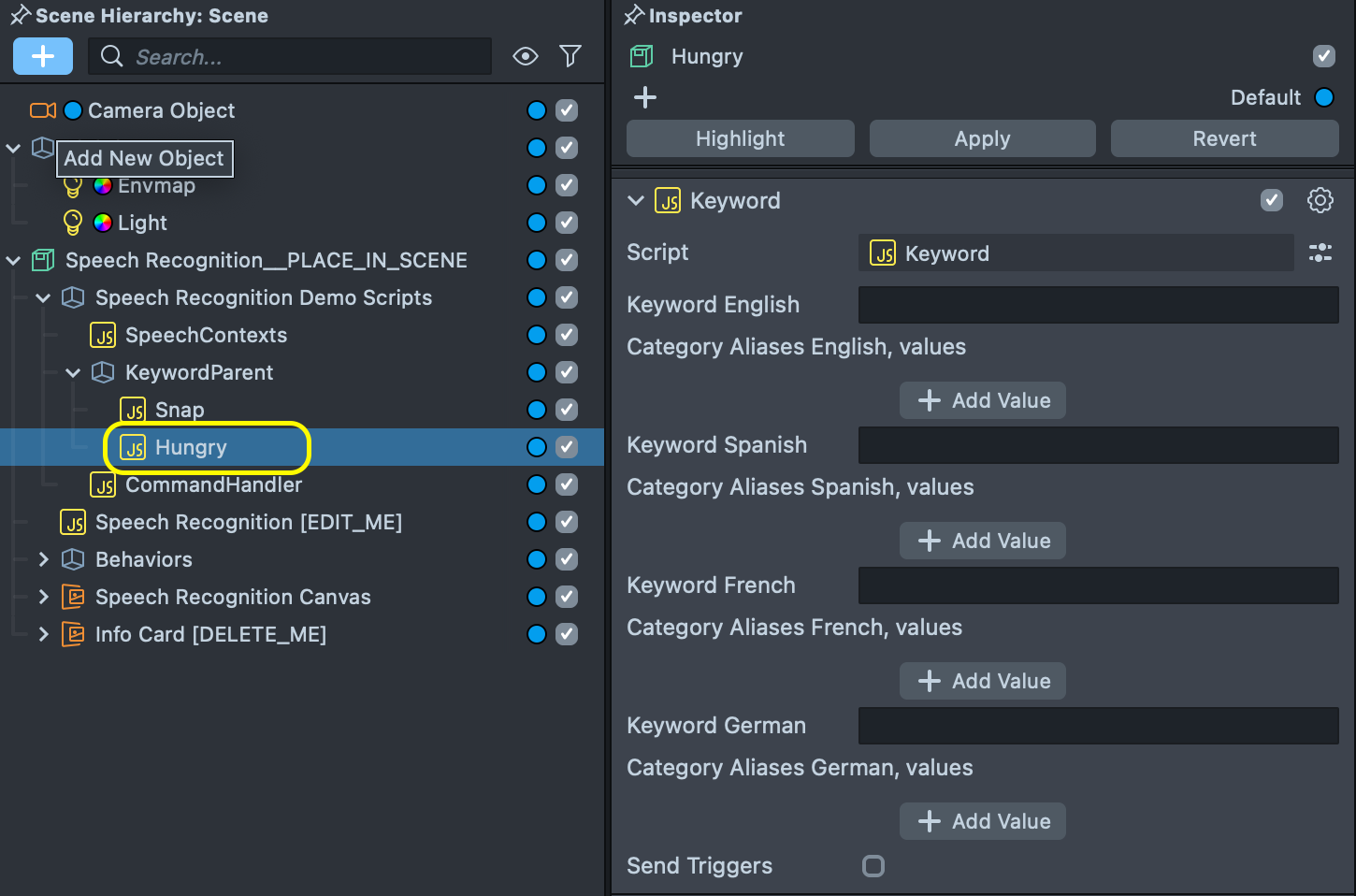Select Speech Recognition Canvas in the hierarchy
Image resolution: width=1356 pixels, height=896 pixels.
tap(233, 597)
